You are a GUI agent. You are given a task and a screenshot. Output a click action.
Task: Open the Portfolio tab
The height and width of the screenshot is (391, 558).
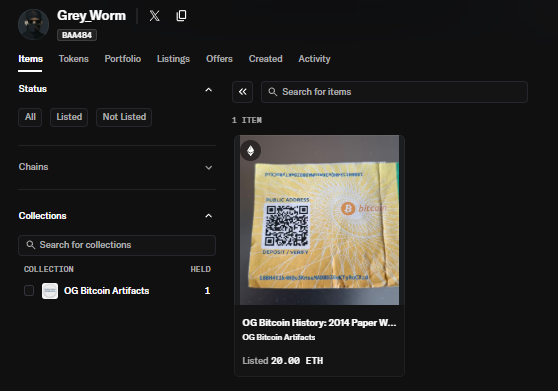(123, 59)
